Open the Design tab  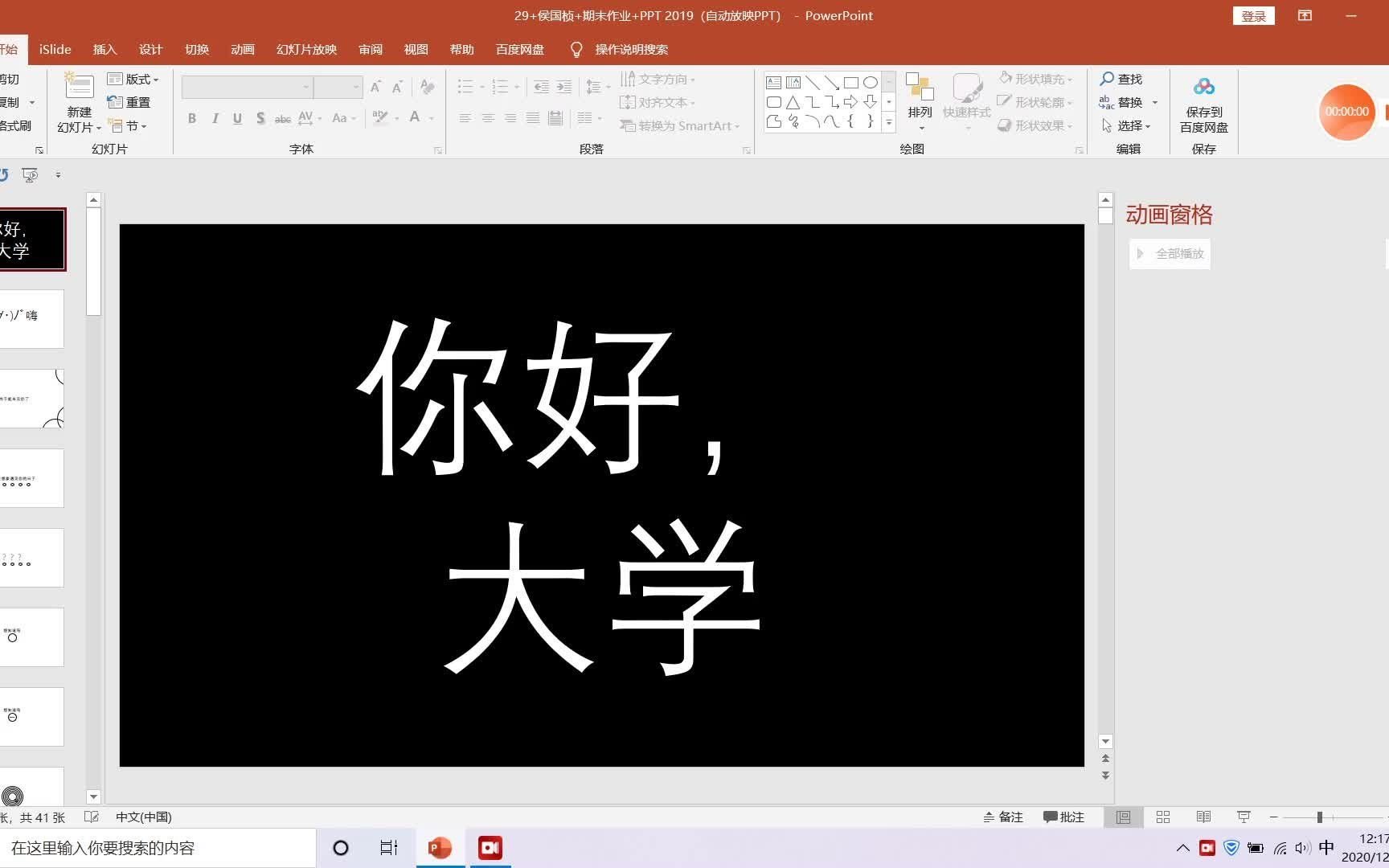pos(150,49)
